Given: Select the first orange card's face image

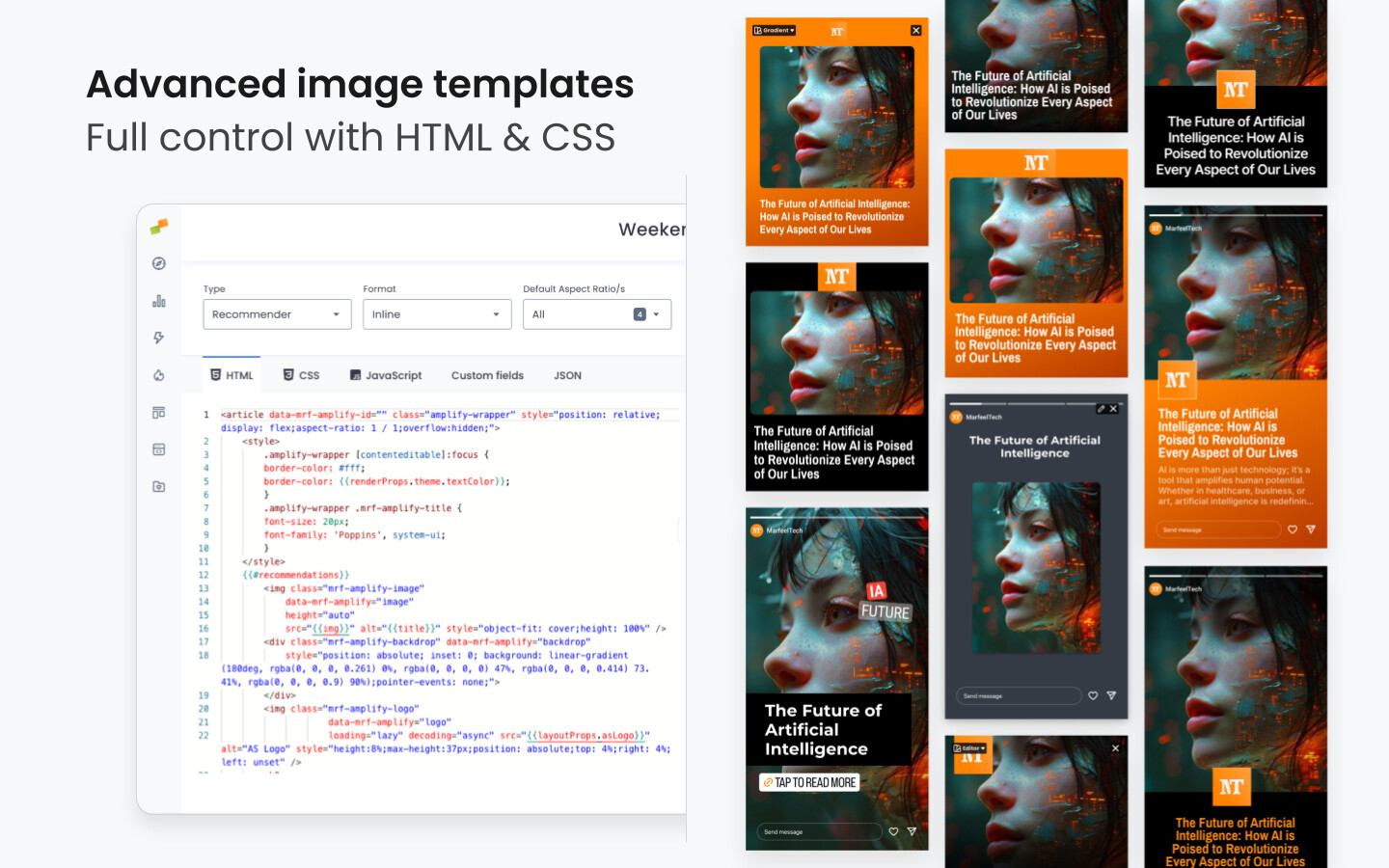Looking at the screenshot, I should coord(836,117).
